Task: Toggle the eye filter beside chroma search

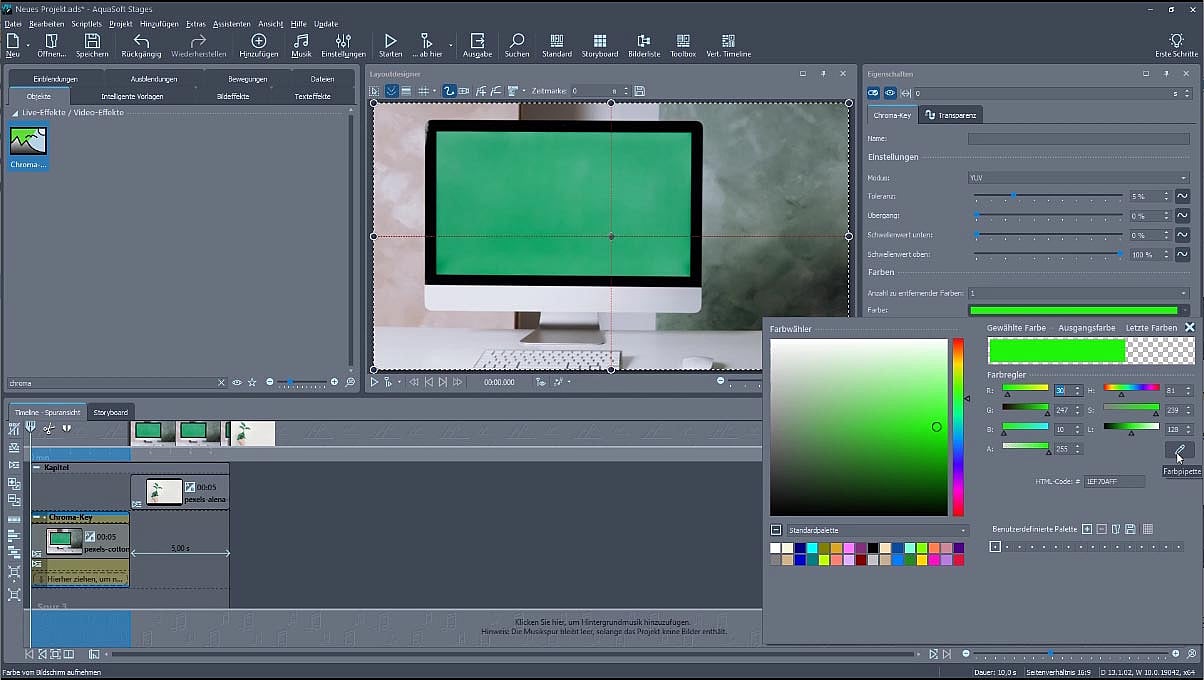Action: (x=237, y=382)
